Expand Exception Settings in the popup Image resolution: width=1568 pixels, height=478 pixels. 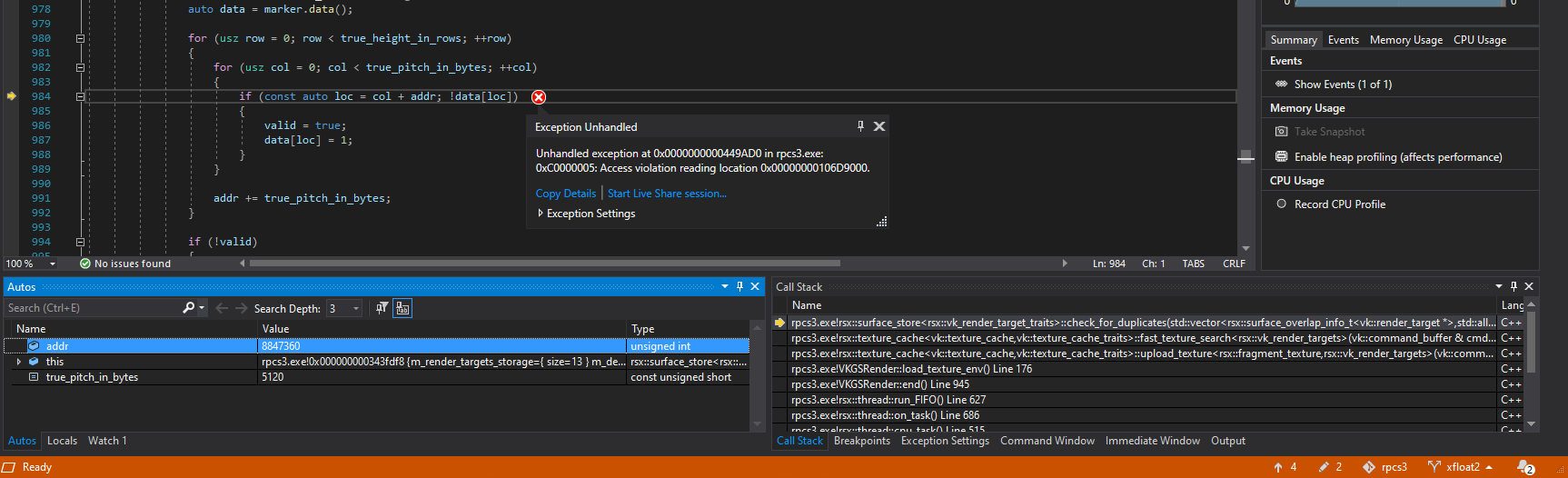click(x=586, y=214)
